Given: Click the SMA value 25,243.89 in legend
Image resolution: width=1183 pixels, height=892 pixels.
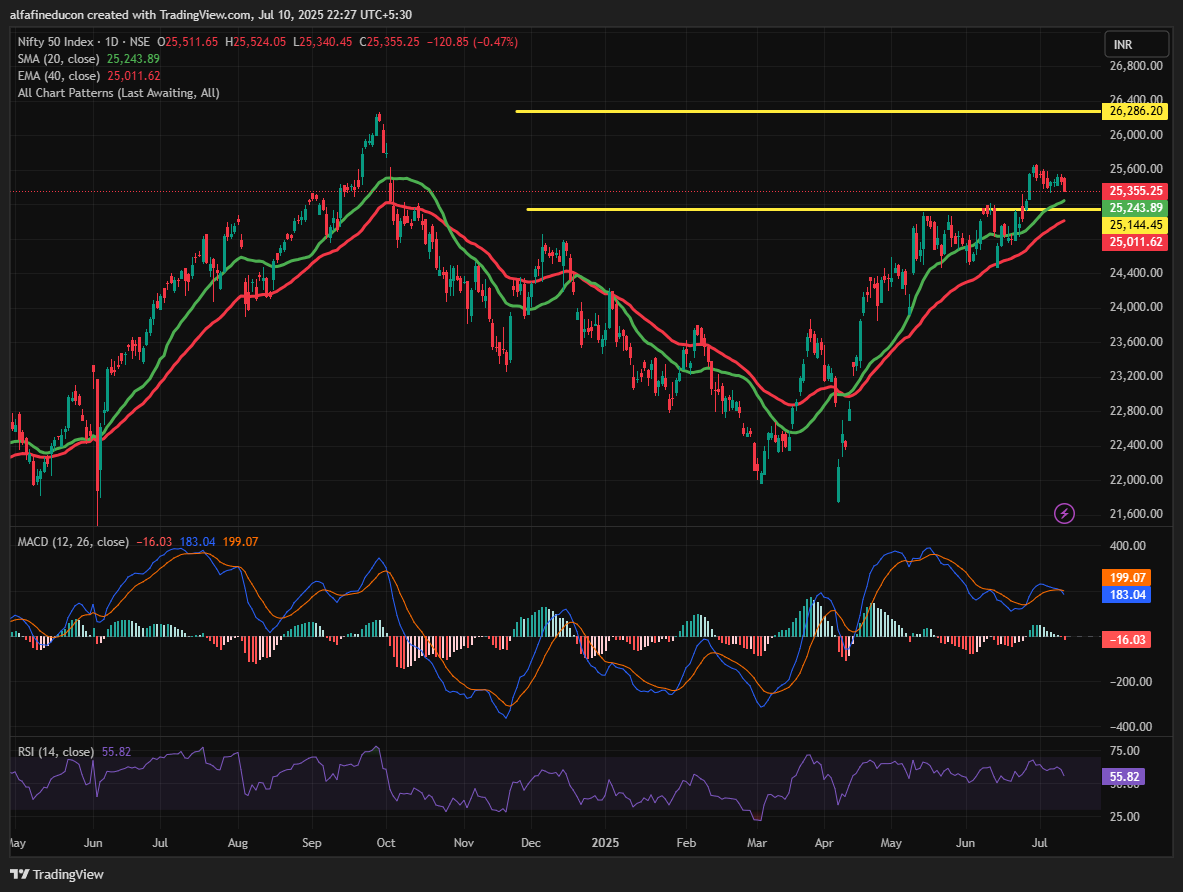Looking at the screenshot, I should point(134,59).
